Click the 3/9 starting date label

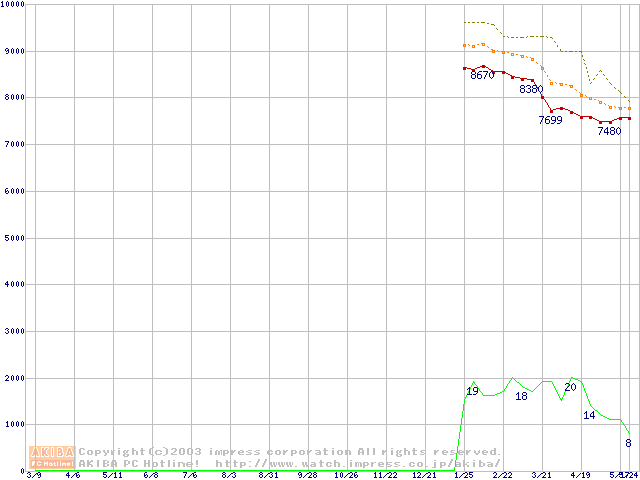34,475
